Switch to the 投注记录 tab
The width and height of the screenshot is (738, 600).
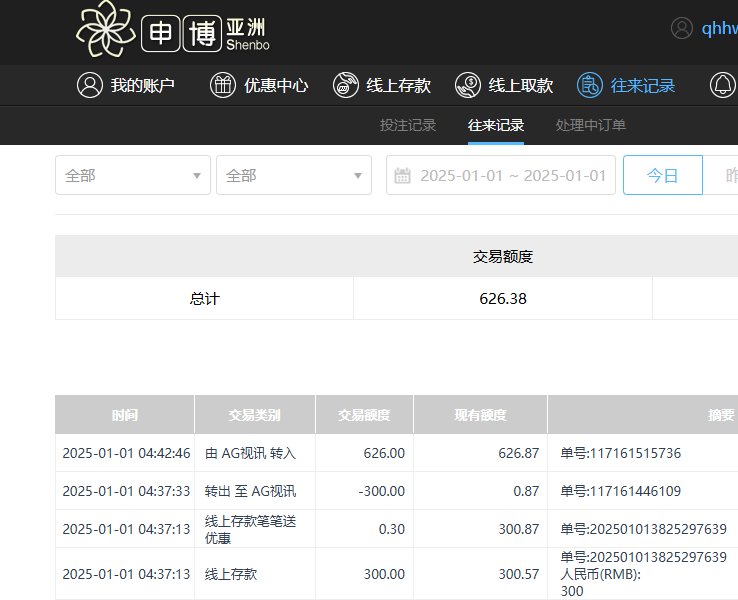point(408,125)
